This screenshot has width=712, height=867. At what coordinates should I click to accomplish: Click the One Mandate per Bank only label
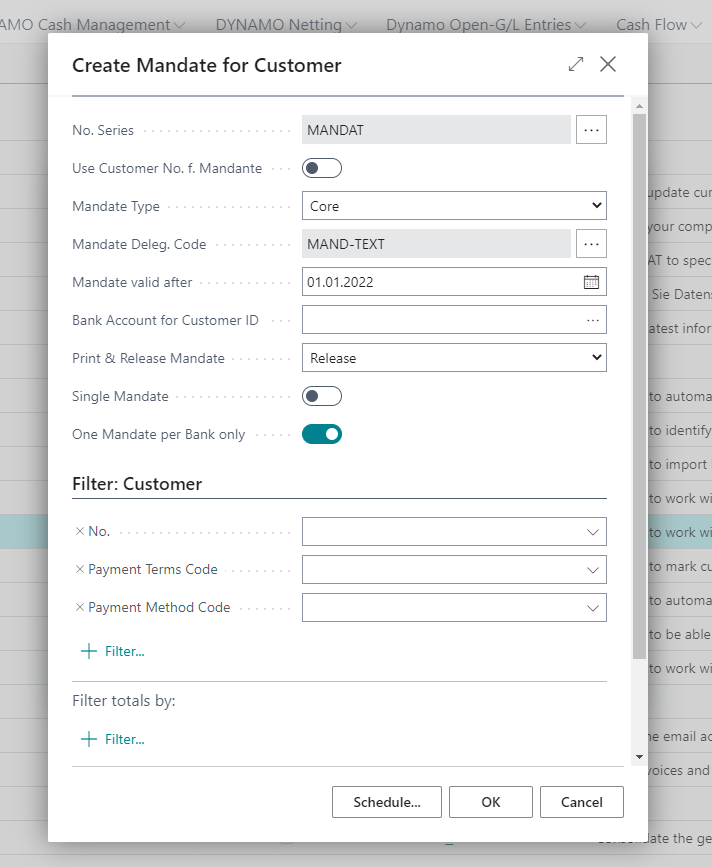click(x=159, y=435)
